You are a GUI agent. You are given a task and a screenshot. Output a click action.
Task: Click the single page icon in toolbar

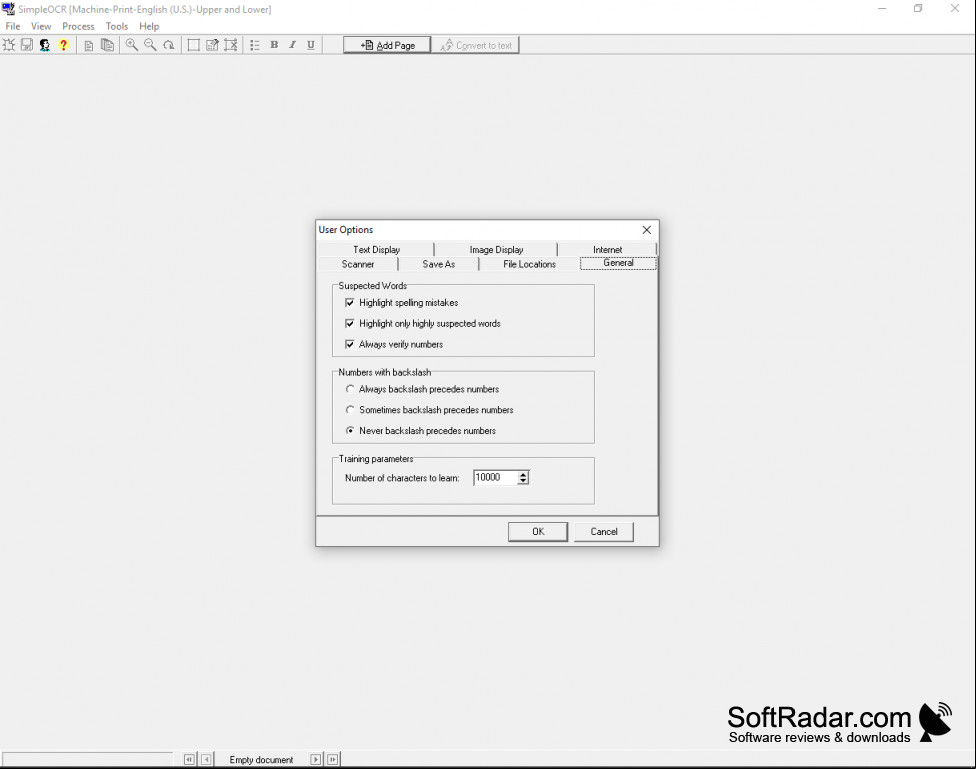[88, 45]
